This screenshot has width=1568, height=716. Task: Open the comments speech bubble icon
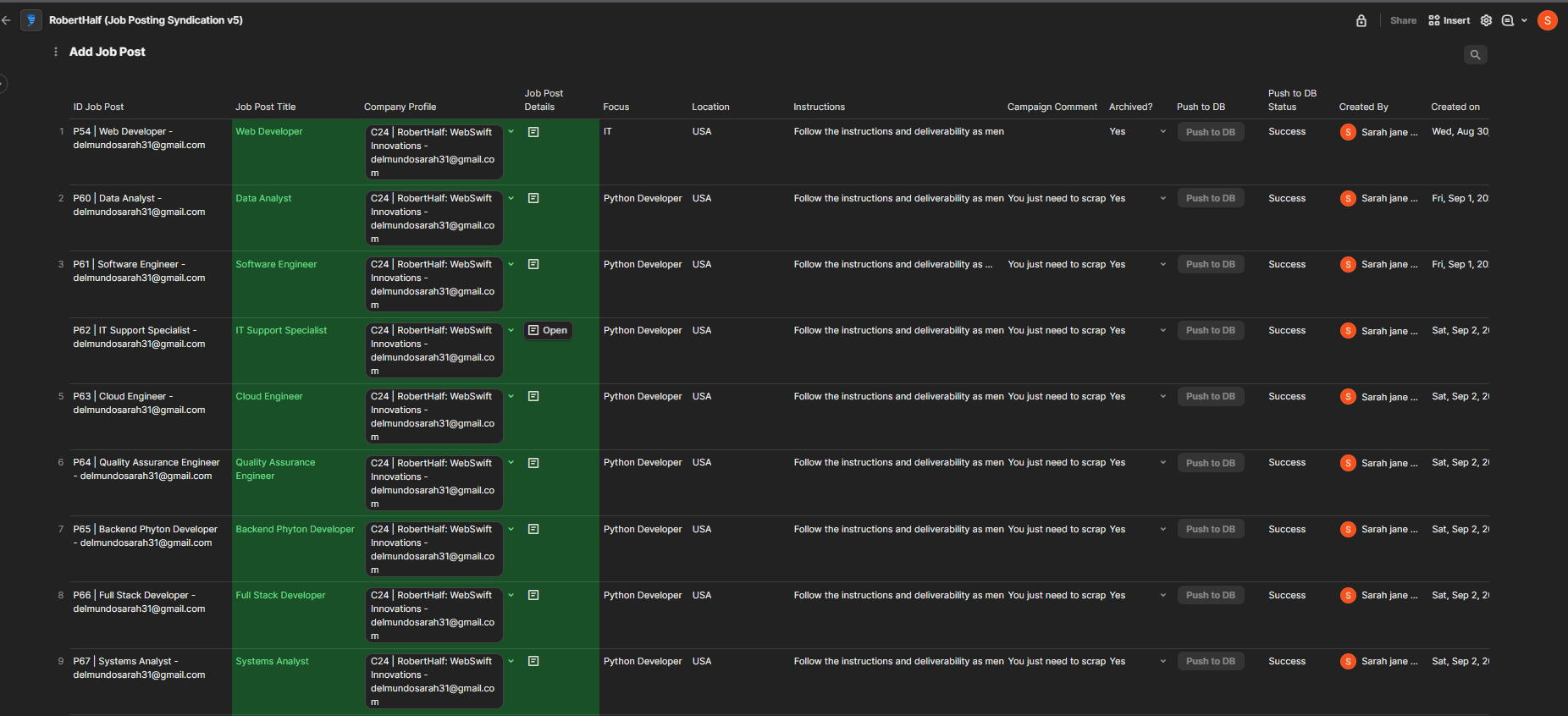coord(1507,20)
